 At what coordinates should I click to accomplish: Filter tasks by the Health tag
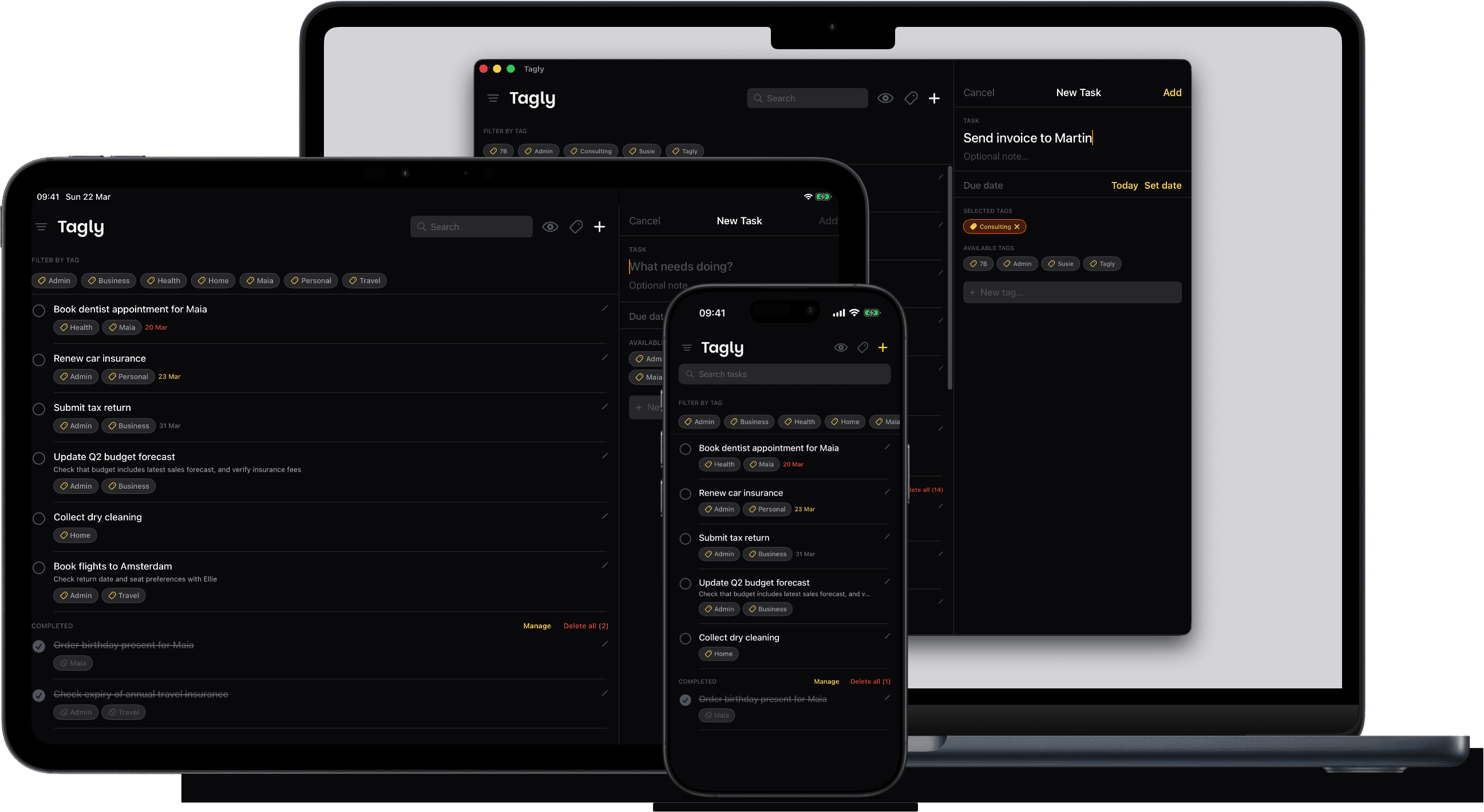pos(163,280)
